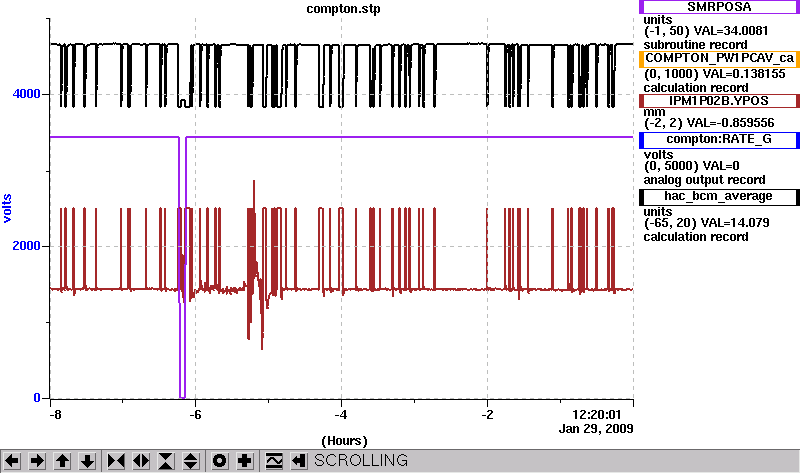Select the IPM1P02B.YPOS curve legend entry
The height and width of the screenshot is (473, 800).
point(719,101)
